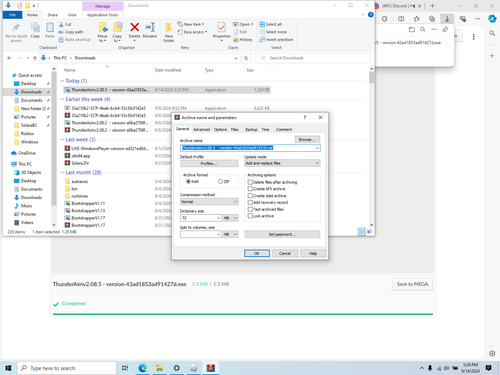Open the Share ribbon tab
500x375 pixels.
point(52,15)
